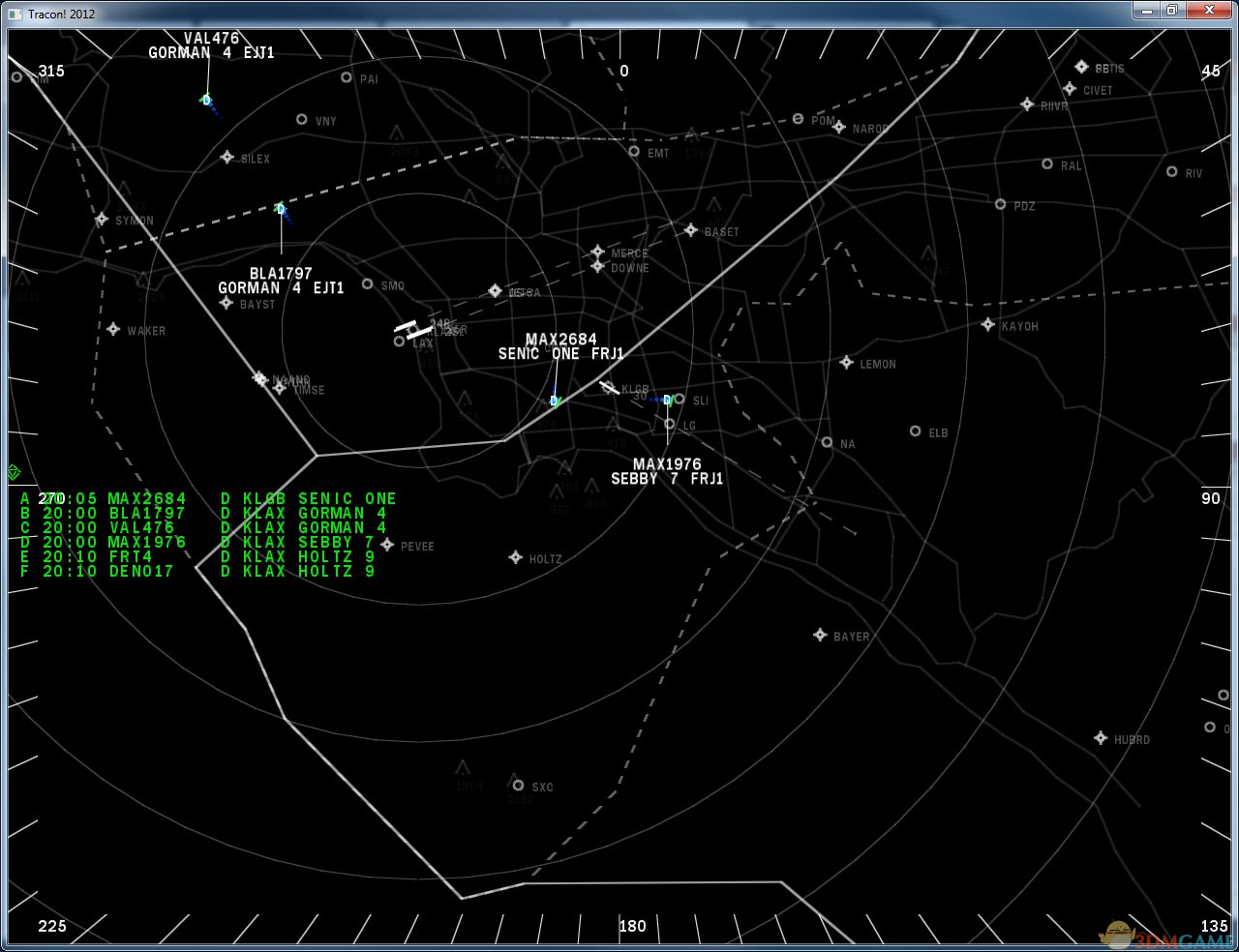The image size is (1239, 952).
Task: Open the Tracon! 2012 title bar icon
Action: coord(15,14)
